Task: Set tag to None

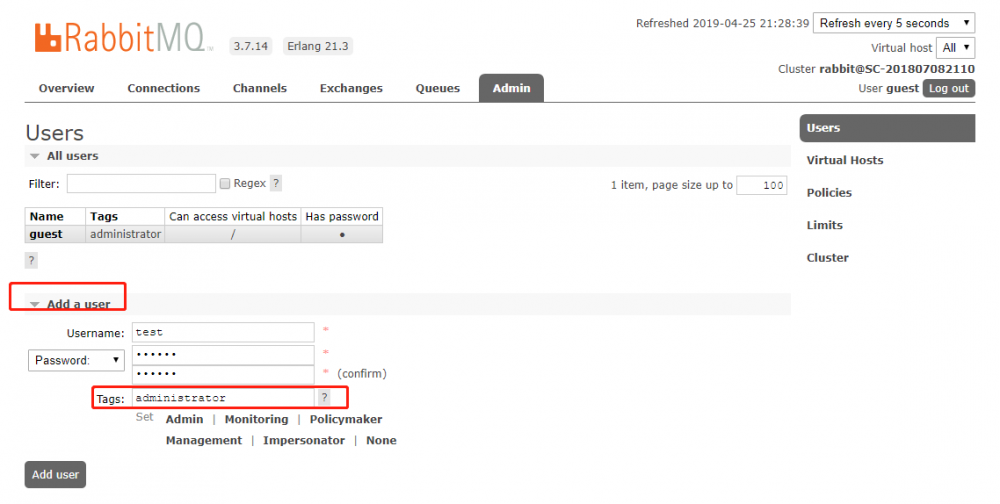Action: coord(381,440)
